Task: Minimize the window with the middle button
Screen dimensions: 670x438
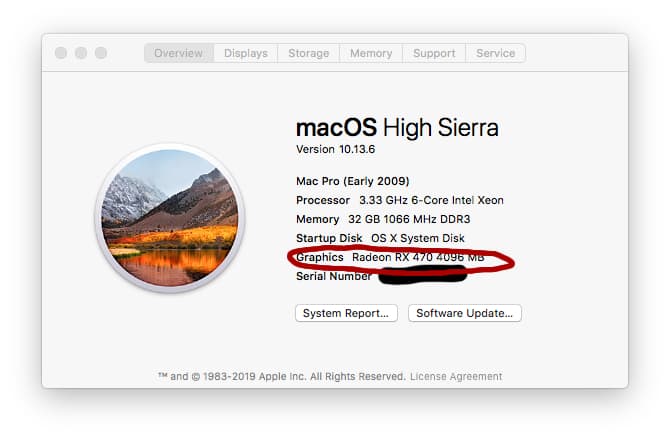Action: click(81, 53)
